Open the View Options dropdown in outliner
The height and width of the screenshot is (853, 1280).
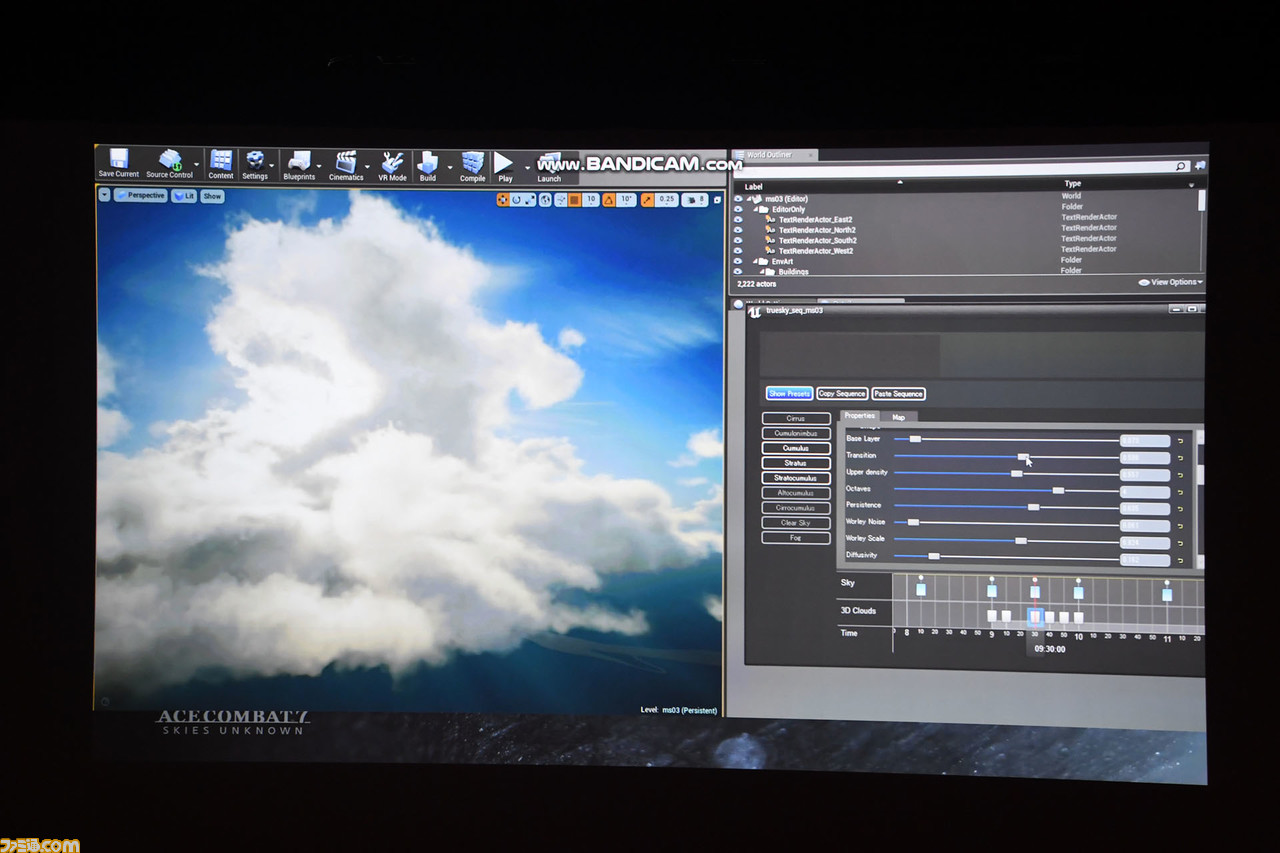click(x=1171, y=282)
